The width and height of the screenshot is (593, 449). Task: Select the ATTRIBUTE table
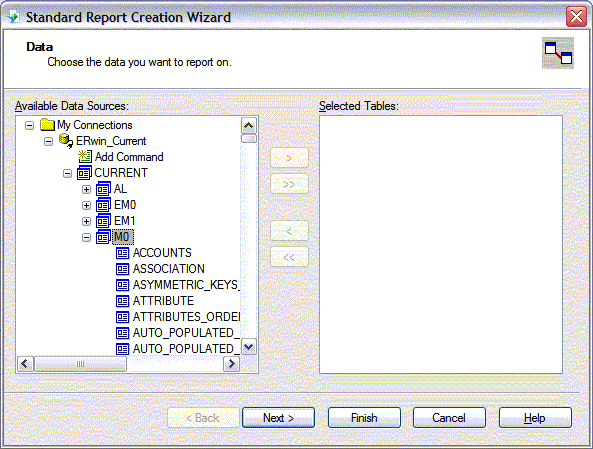[163, 301]
